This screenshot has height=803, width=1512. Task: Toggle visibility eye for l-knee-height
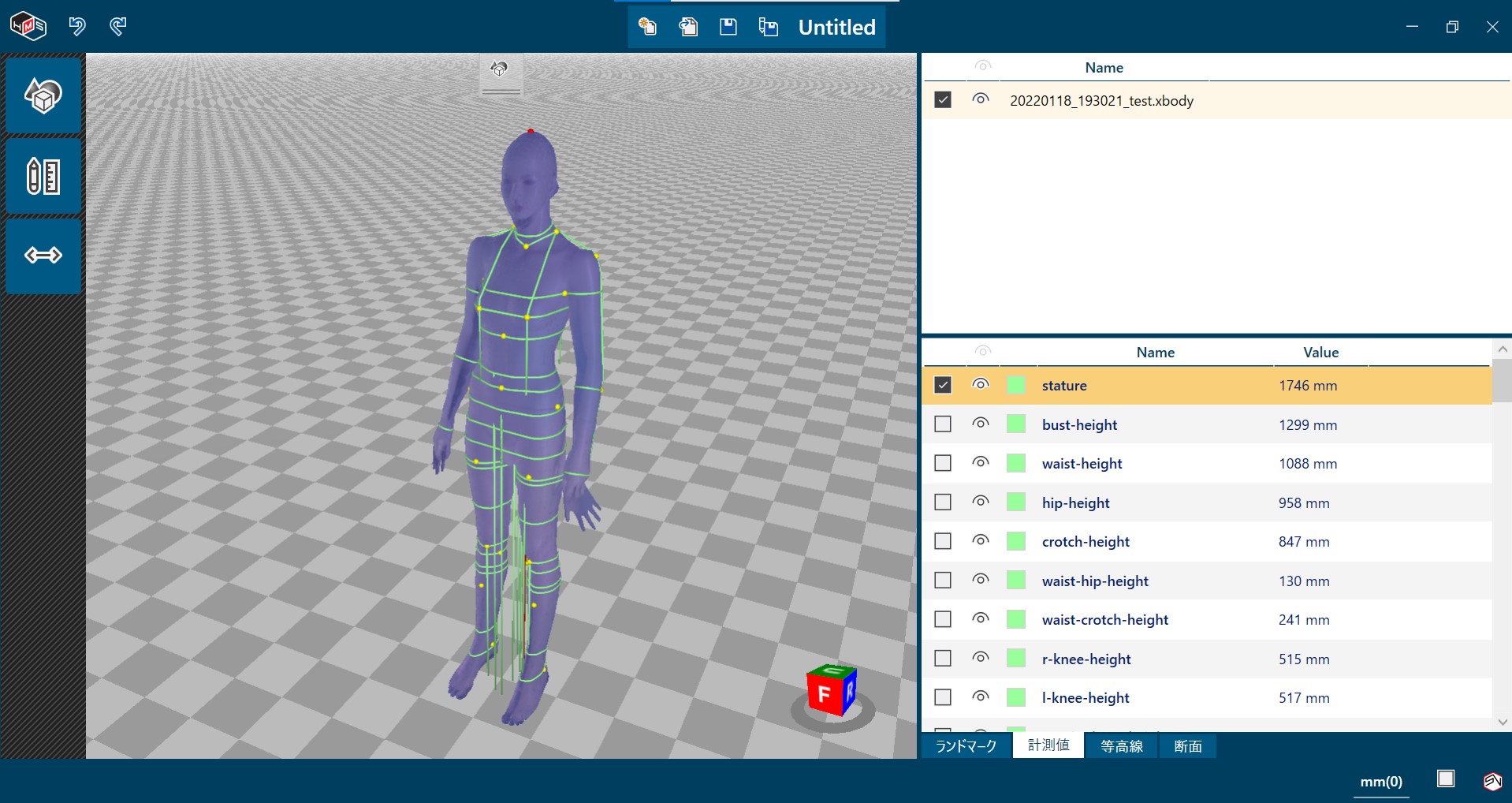(x=981, y=697)
